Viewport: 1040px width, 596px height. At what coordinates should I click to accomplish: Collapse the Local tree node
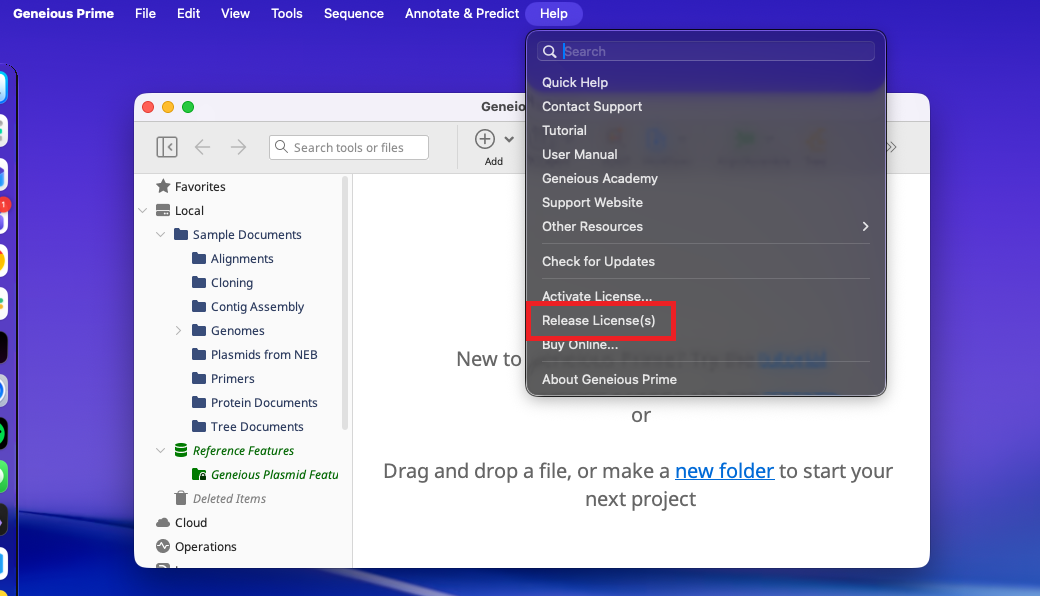tap(143, 210)
